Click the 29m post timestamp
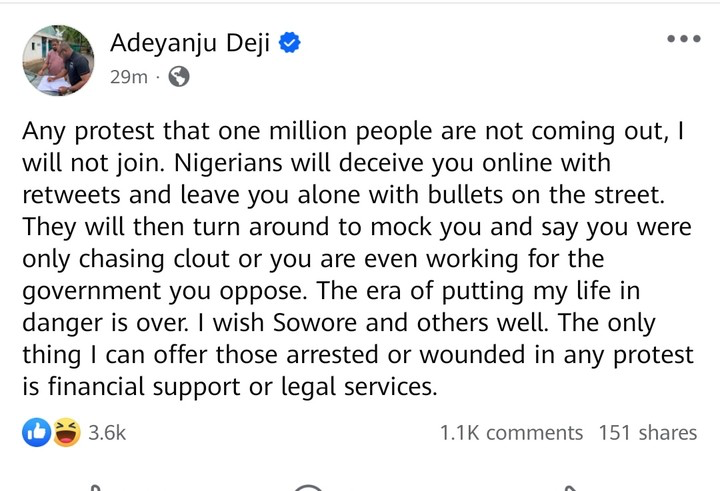Image resolution: width=720 pixels, height=491 pixels. coord(127,77)
